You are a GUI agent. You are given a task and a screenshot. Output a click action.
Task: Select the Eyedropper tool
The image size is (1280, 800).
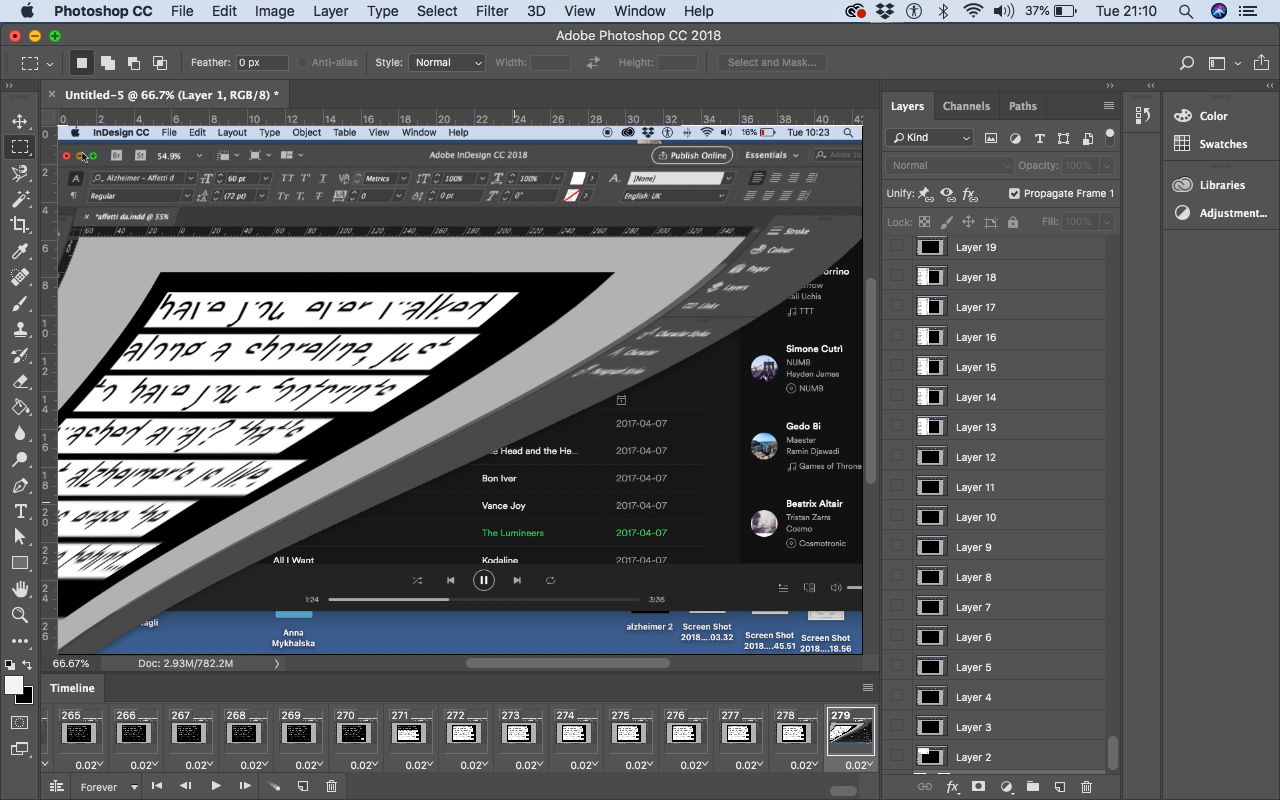pos(20,251)
